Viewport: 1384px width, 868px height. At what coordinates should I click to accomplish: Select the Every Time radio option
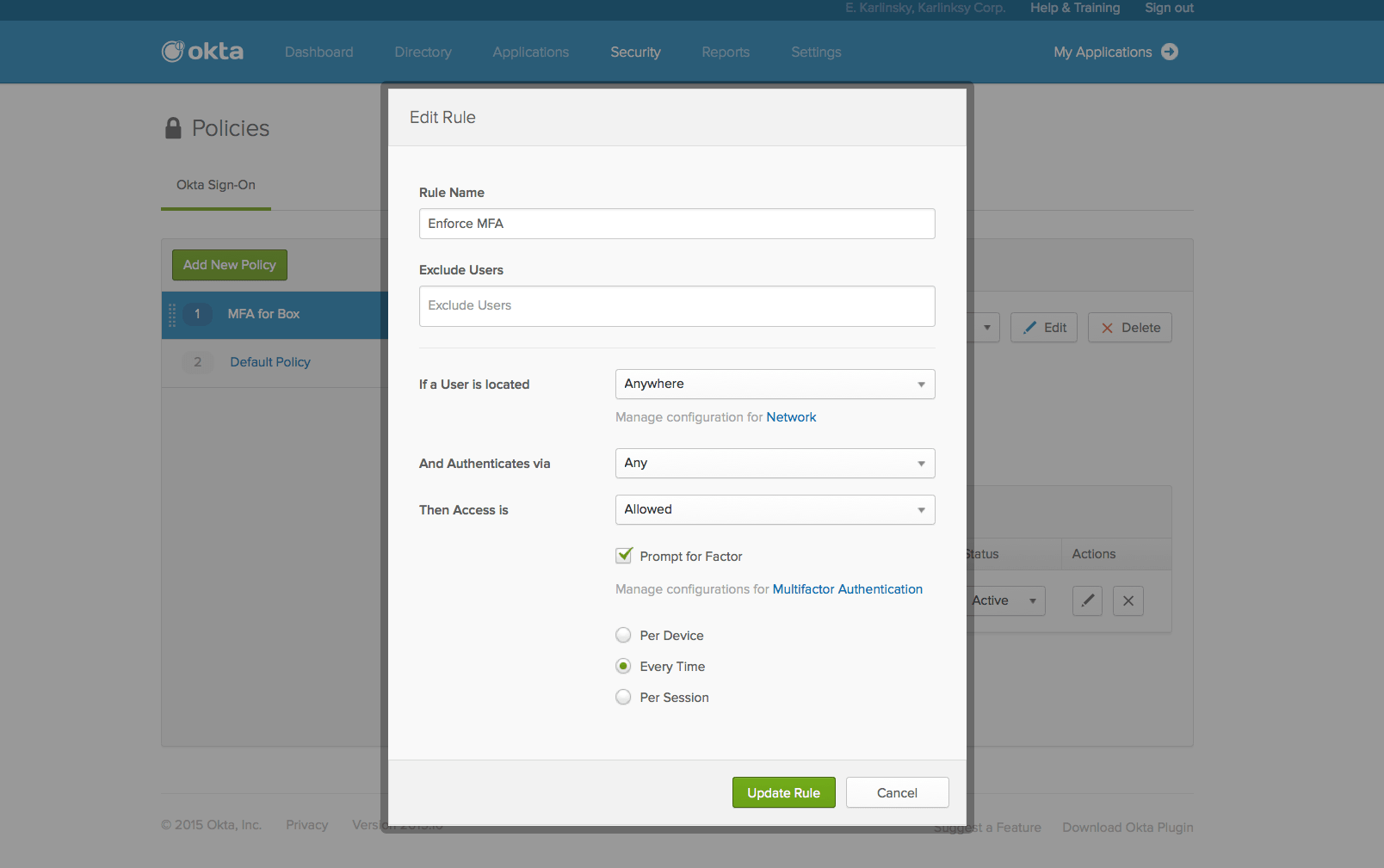(x=623, y=666)
